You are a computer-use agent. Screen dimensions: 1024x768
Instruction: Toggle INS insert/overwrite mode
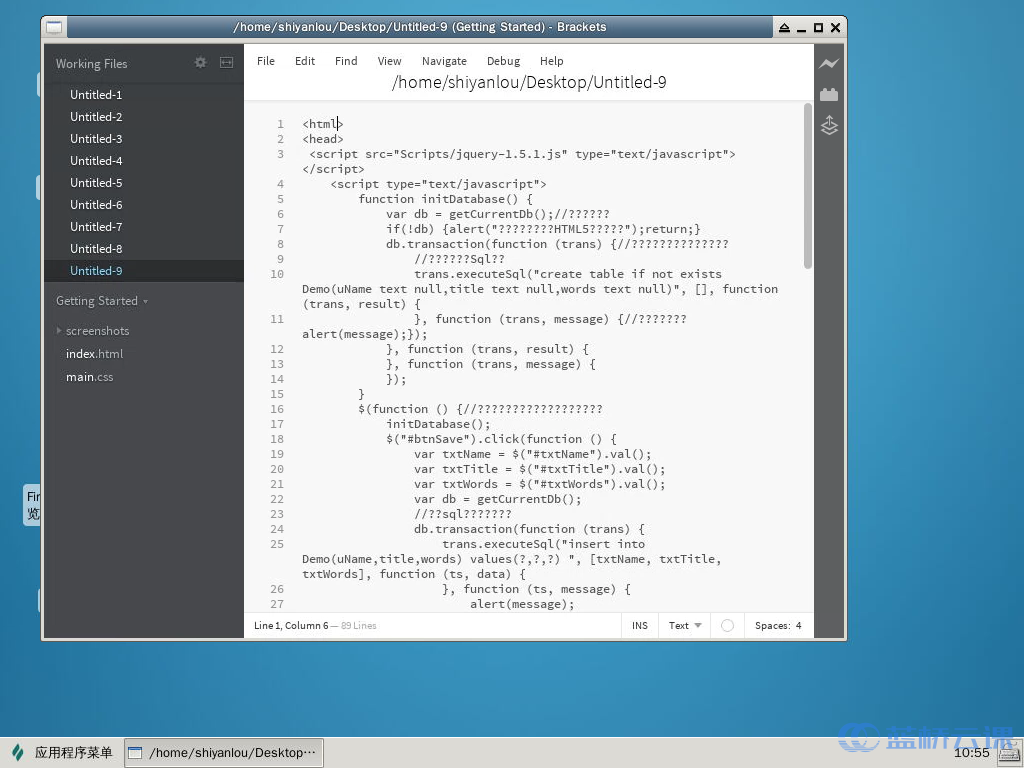coord(639,626)
